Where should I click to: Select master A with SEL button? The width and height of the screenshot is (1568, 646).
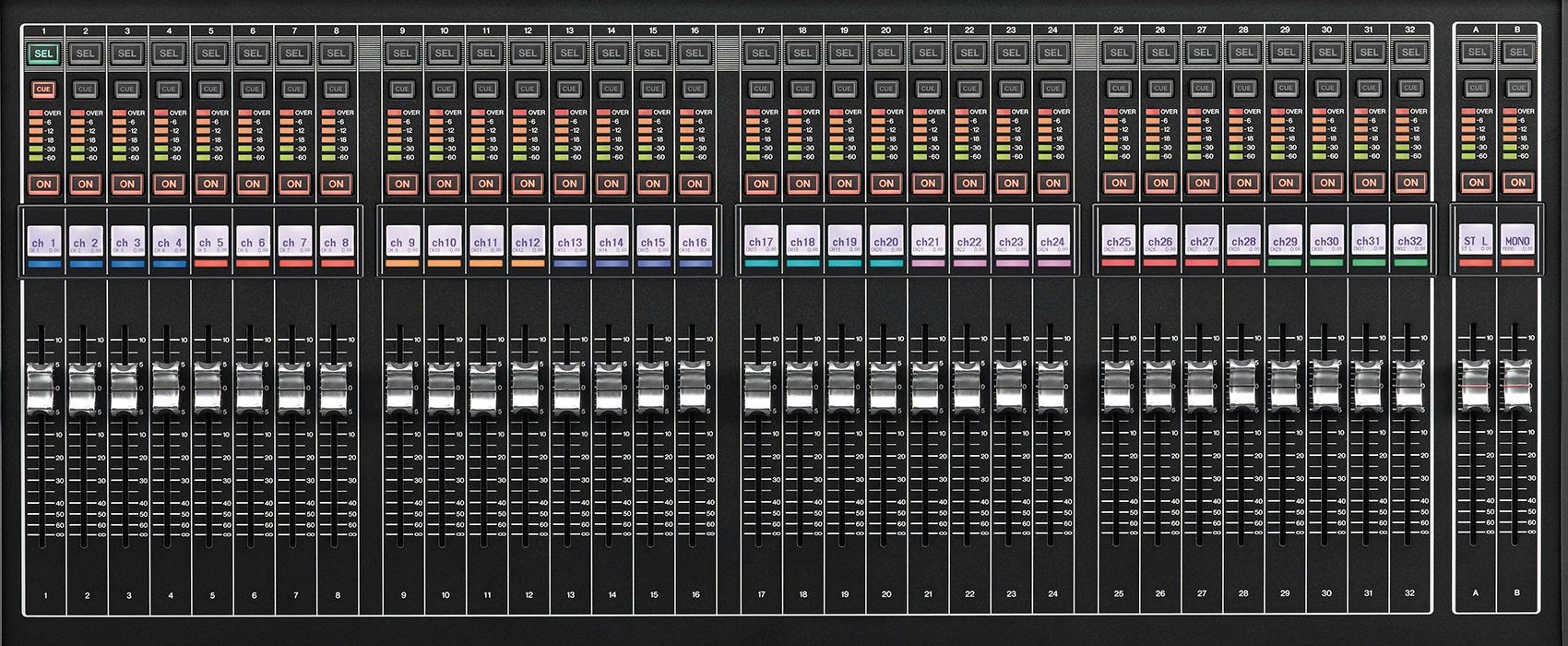pyautogui.click(x=1477, y=52)
